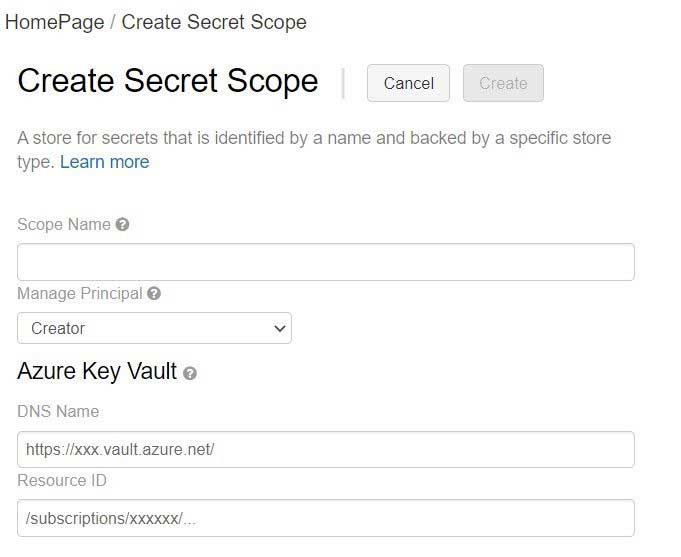Focus the Scope Name text field

326,262
